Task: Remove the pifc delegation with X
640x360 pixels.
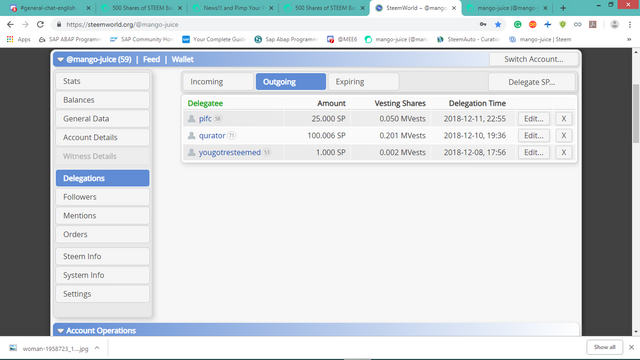Action: [564, 119]
